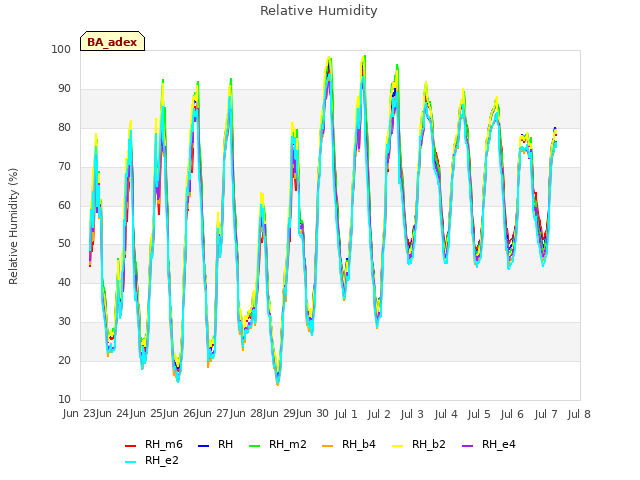
Task: Click the 30 y-axis tick label
Action: 64,322
